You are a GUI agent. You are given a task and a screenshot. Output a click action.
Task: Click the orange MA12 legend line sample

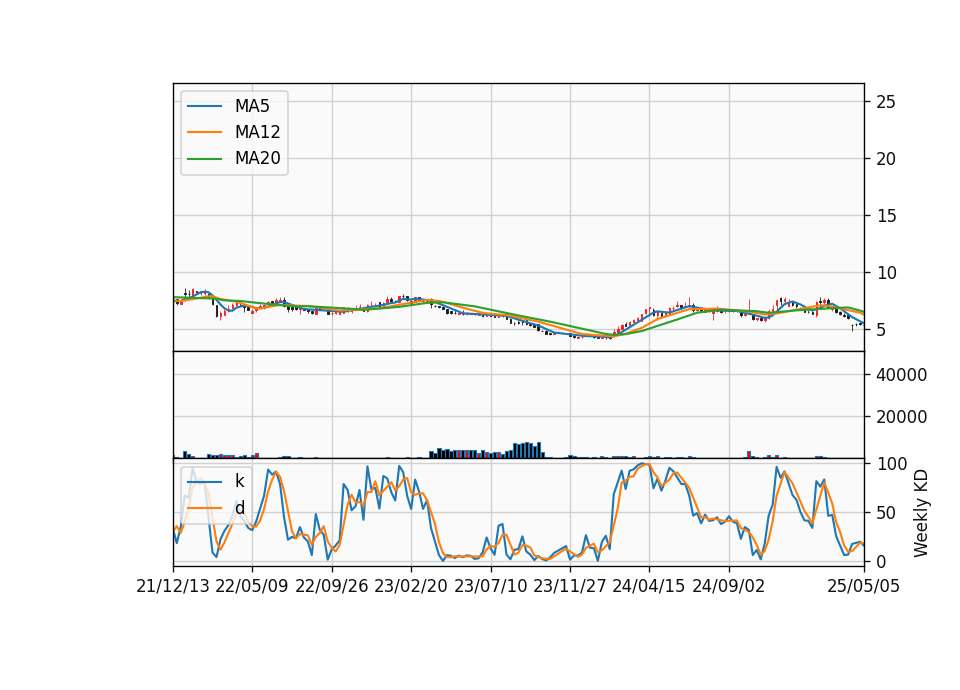click(204, 132)
